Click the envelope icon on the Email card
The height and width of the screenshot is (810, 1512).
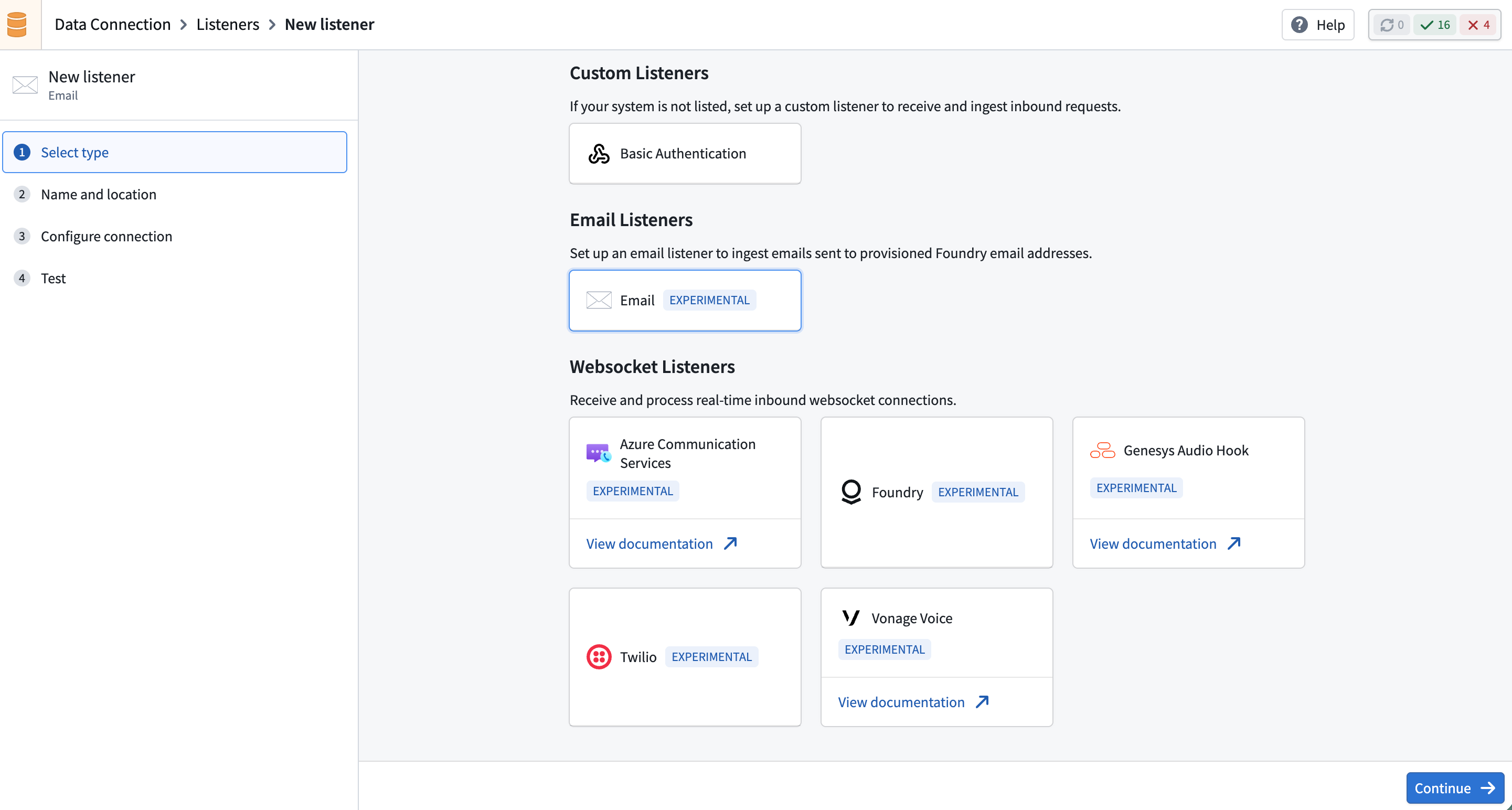click(598, 300)
